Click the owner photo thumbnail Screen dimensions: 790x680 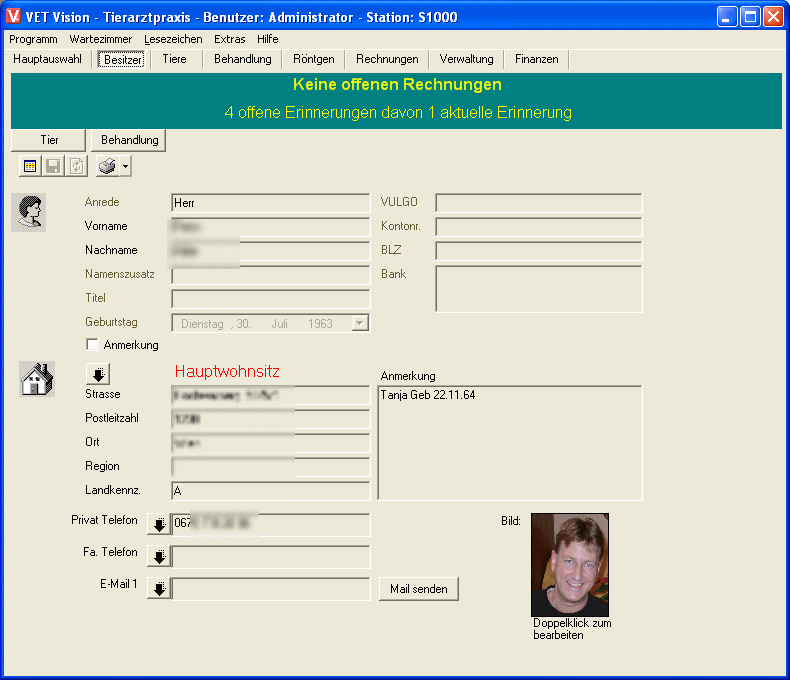point(570,565)
